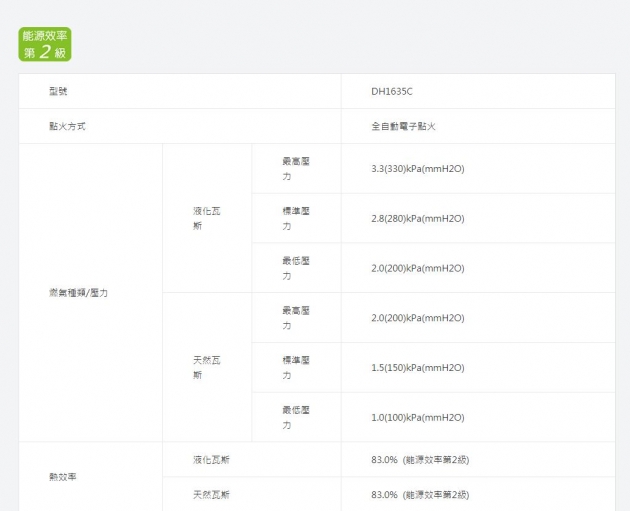Click 天然瓦斯 in the 熱效率 section

211,494
